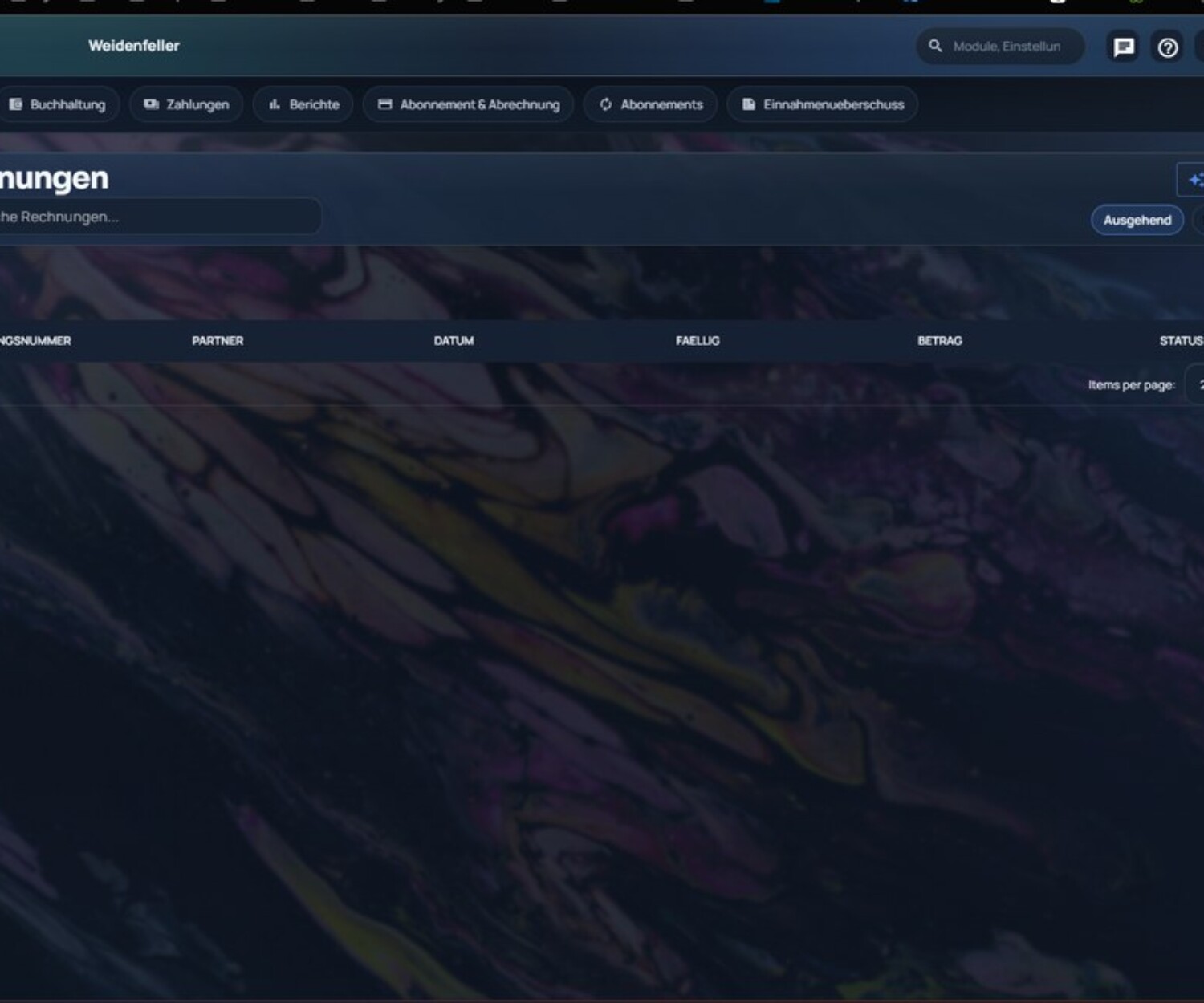Screen dimensions: 1204x1003
Task: Click the Buchhaltung ledger icon
Action: (x=15, y=104)
